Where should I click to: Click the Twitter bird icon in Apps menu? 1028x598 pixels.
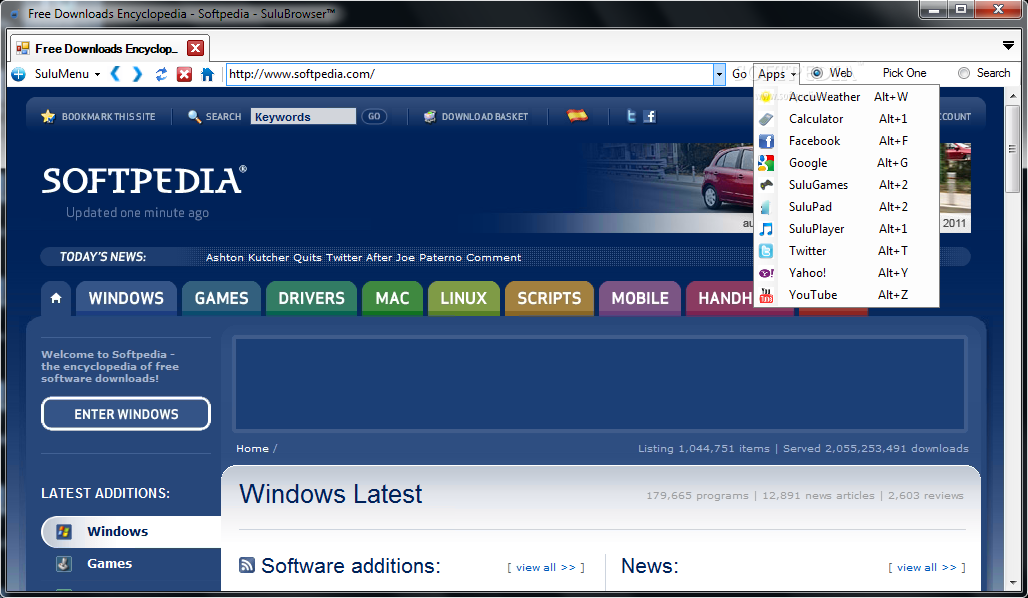coord(766,251)
